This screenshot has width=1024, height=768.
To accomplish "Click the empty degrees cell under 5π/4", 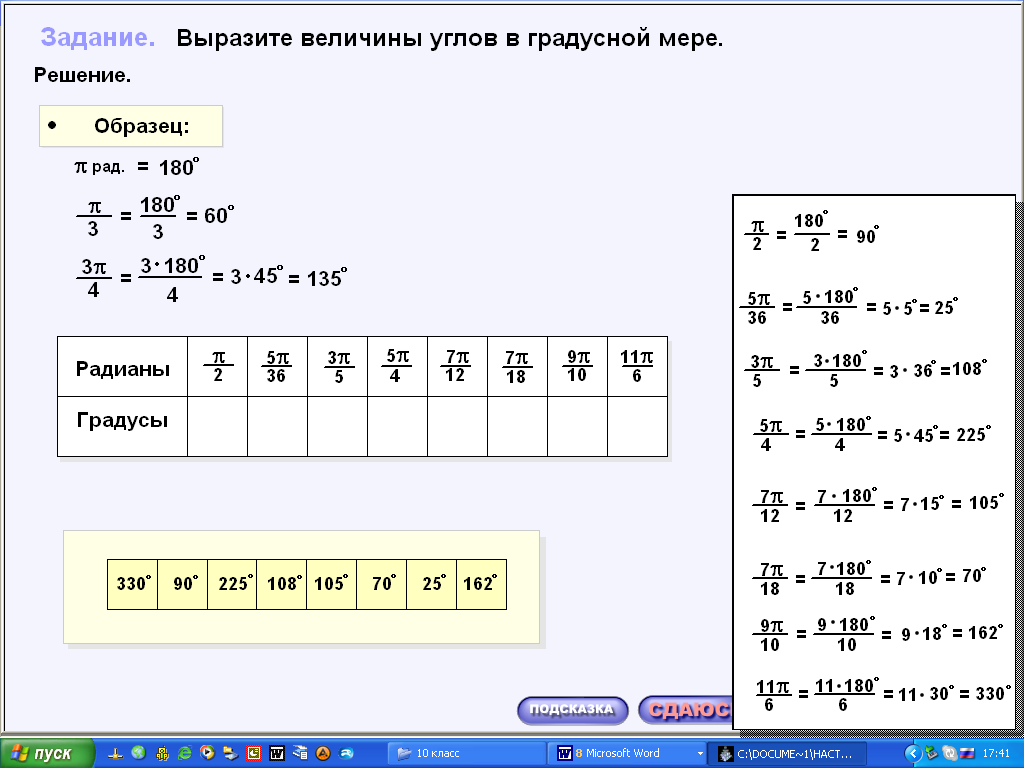I will (x=398, y=426).
